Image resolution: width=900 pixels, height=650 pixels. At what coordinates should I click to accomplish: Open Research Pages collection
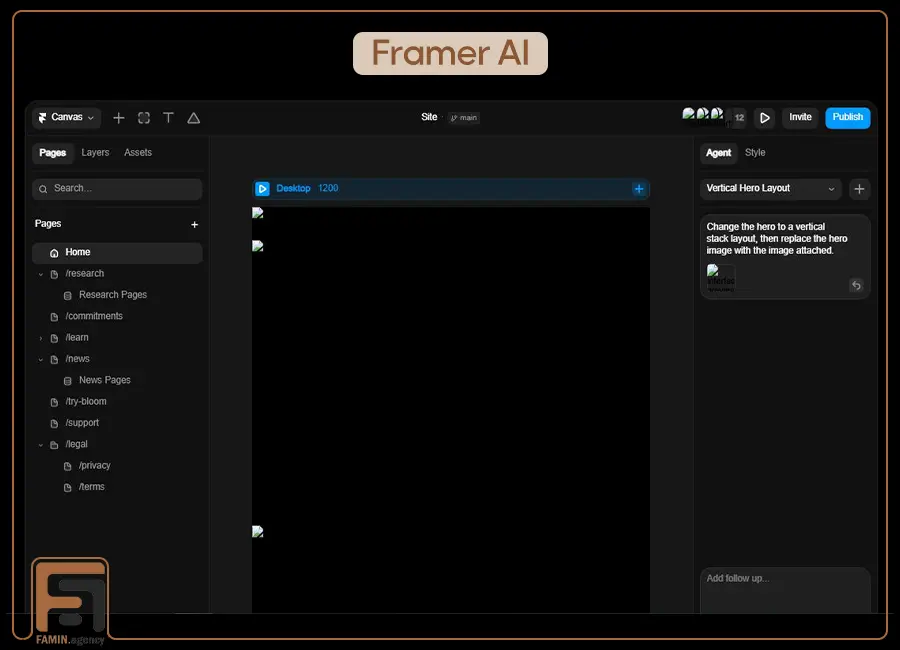[x=112, y=295]
